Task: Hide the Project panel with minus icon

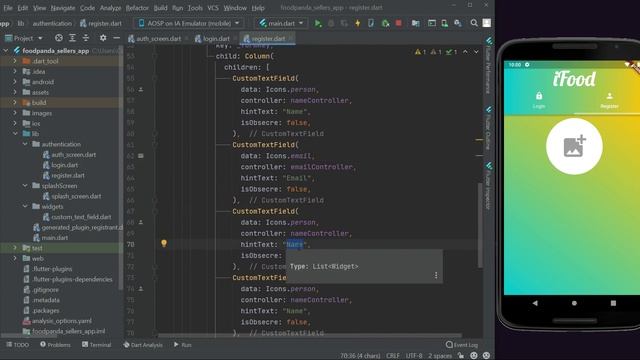Action: click(x=116, y=38)
